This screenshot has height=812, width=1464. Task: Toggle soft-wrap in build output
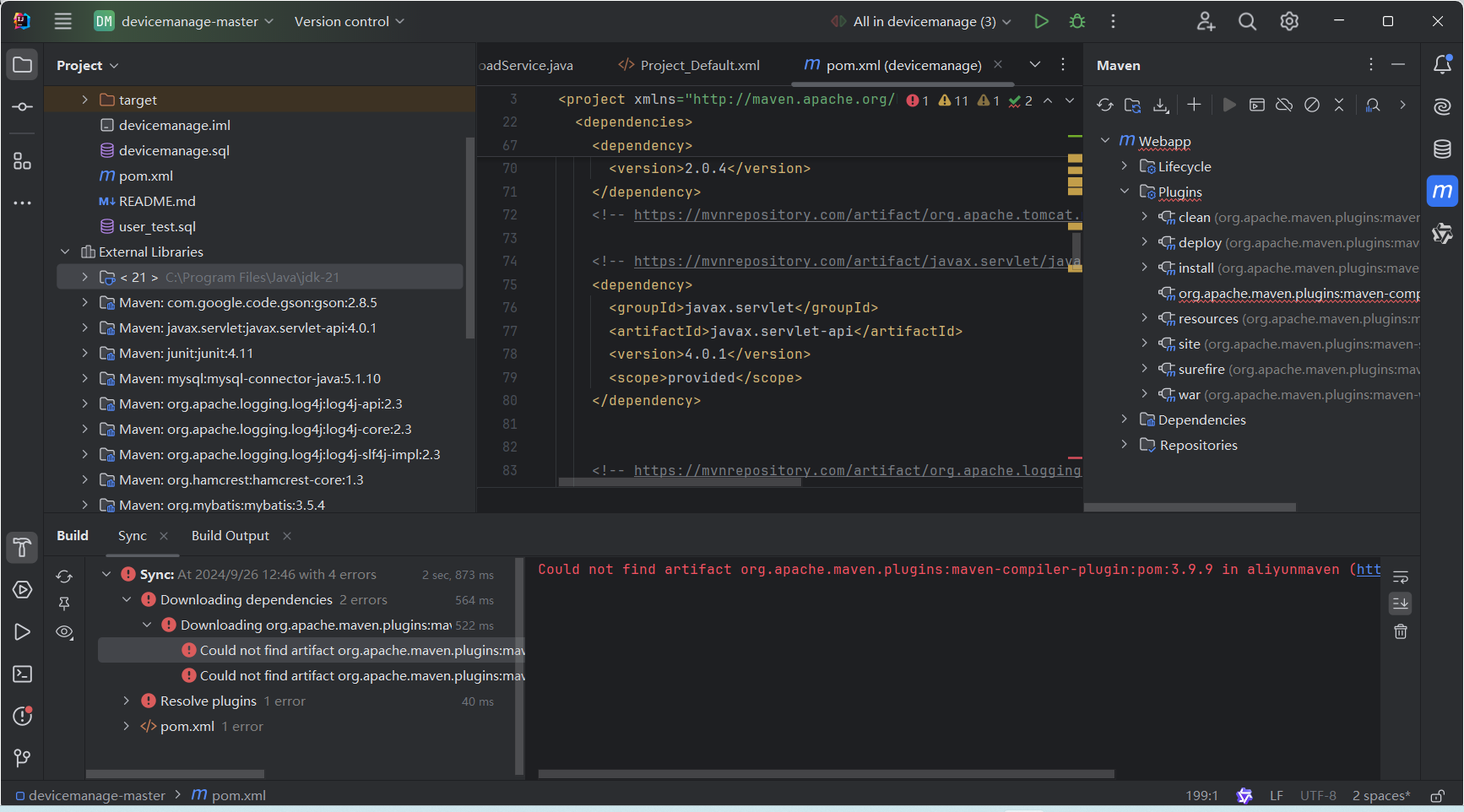(x=1401, y=577)
